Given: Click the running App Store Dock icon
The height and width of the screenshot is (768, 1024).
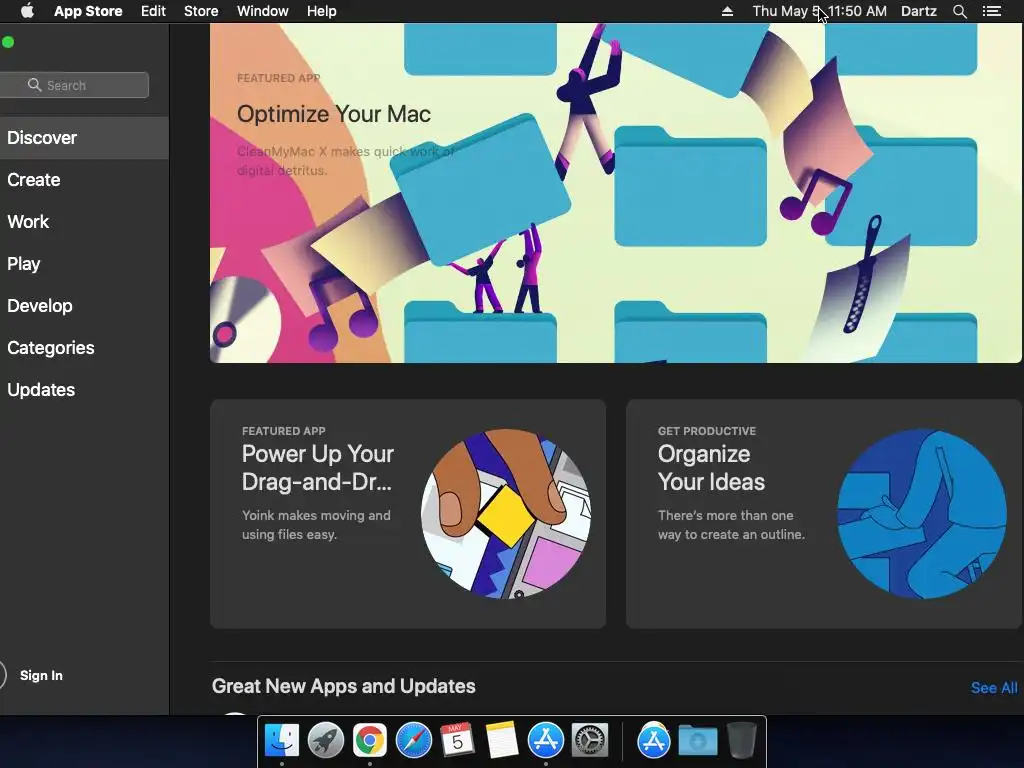Looking at the screenshot, I should tap(545, 741).
